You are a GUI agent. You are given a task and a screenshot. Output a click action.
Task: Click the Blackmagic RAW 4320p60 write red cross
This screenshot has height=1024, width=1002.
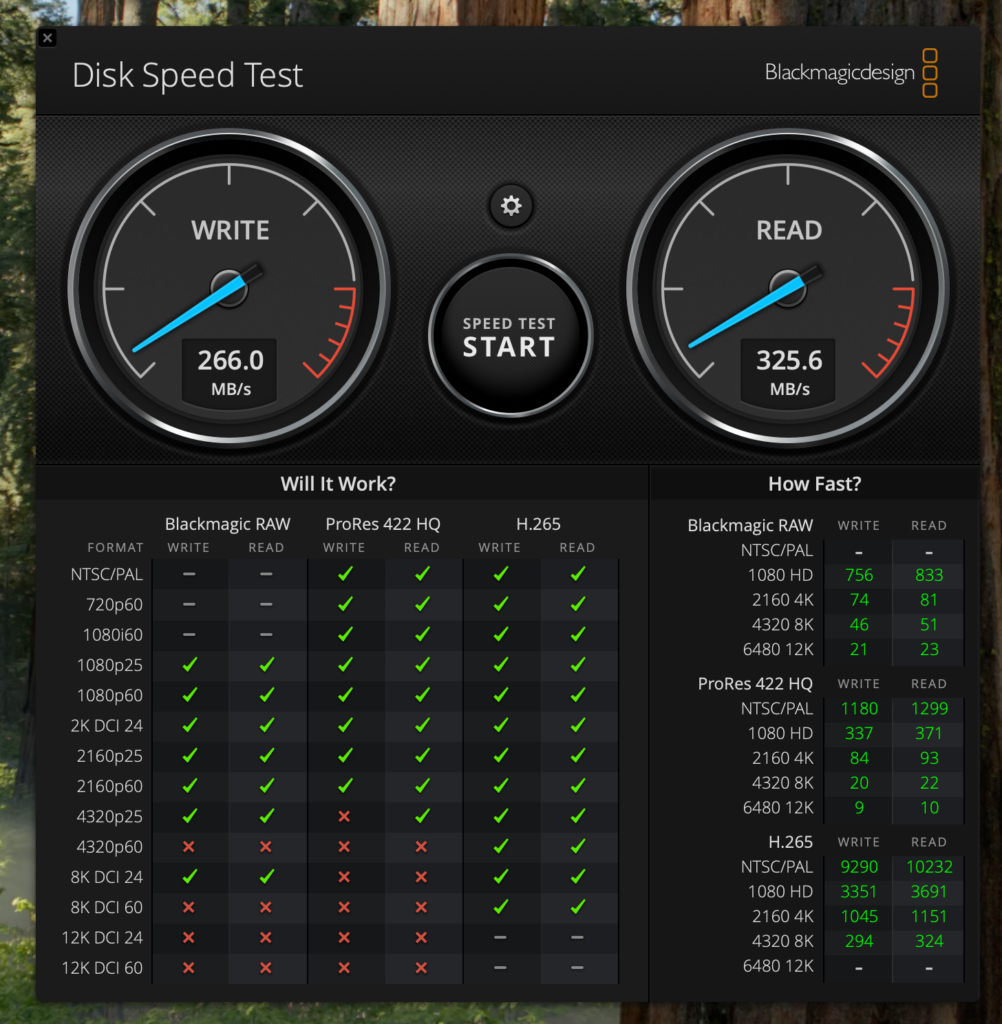pyautogui.click(x=189, y=847)
